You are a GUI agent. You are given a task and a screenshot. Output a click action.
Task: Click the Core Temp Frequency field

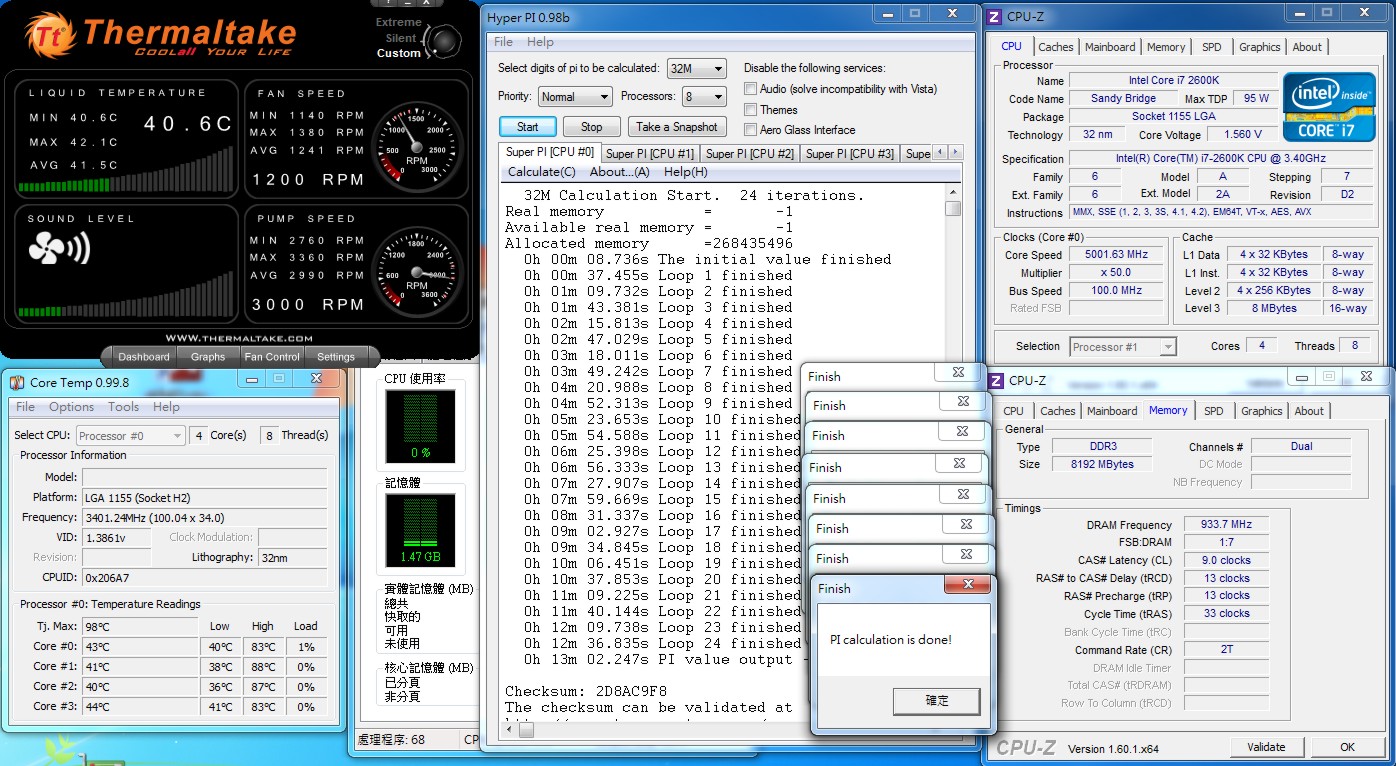204,517
